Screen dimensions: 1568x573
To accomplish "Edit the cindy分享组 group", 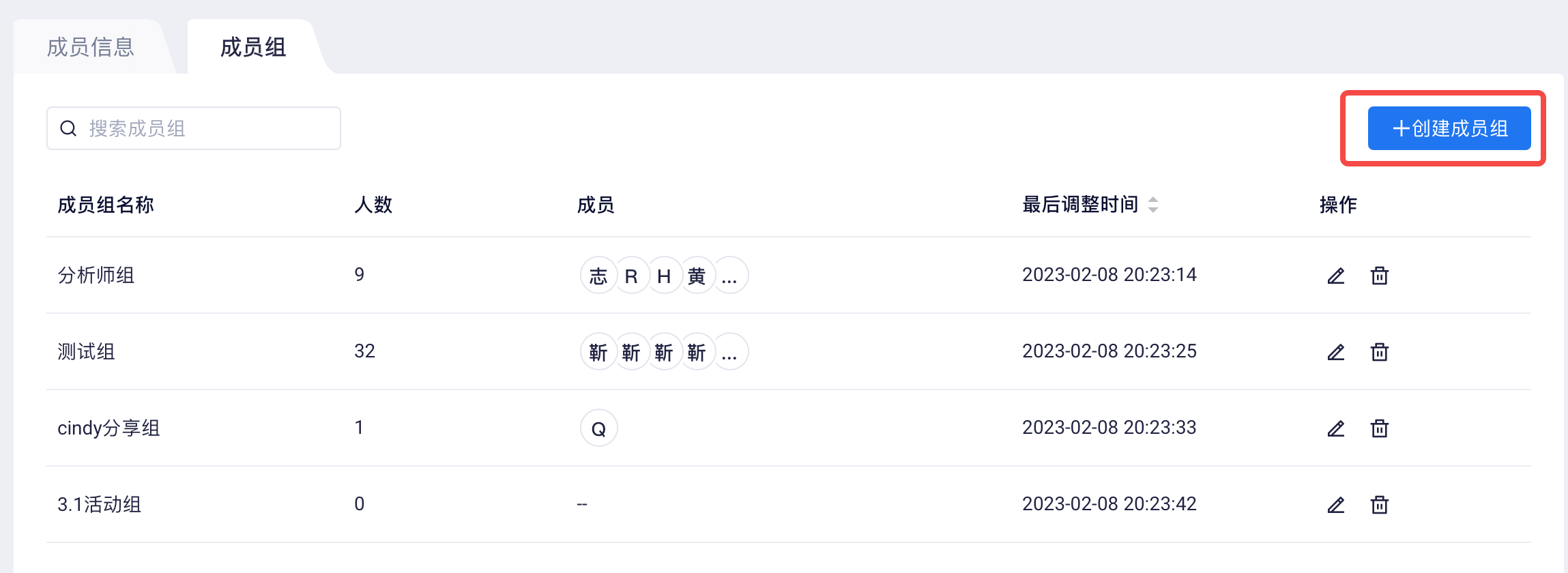I will tap(1335, 428).
